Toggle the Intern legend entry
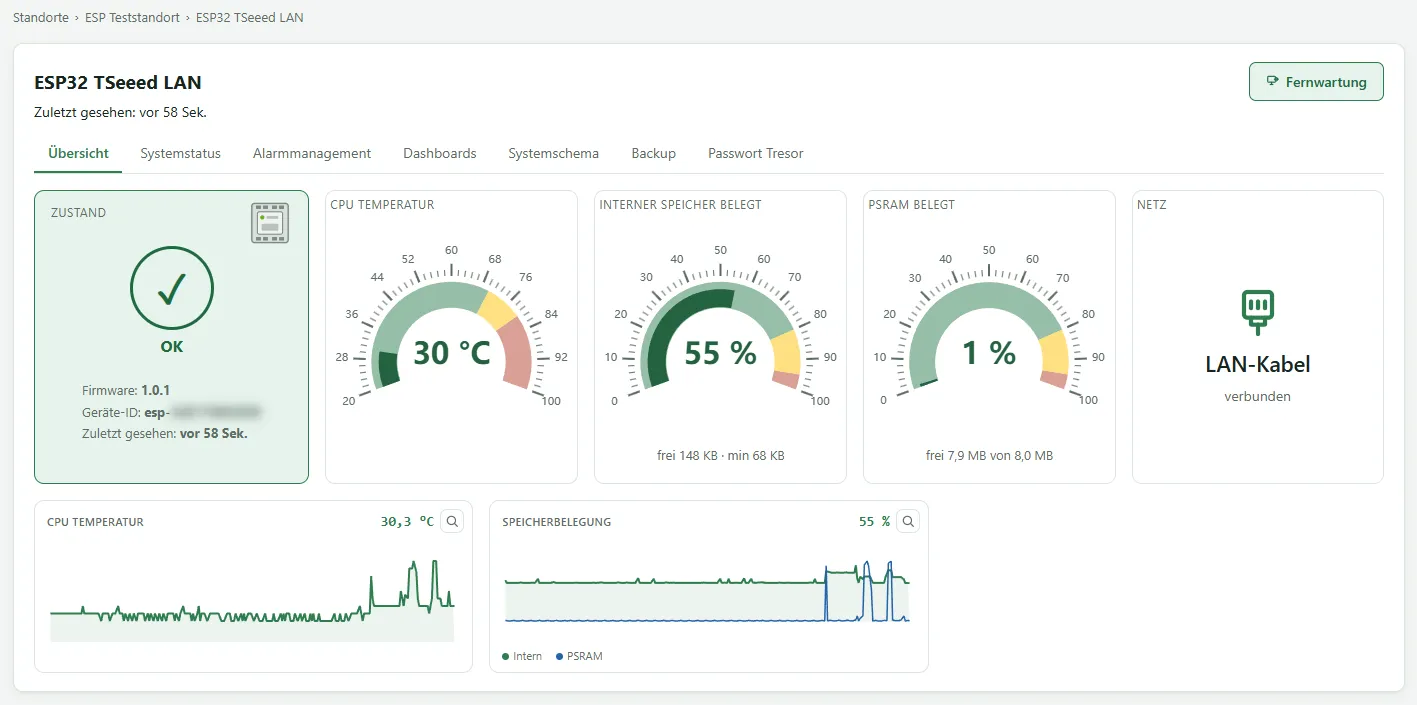Viewport: 1417px width, 705px height. [x=523, y=656]
